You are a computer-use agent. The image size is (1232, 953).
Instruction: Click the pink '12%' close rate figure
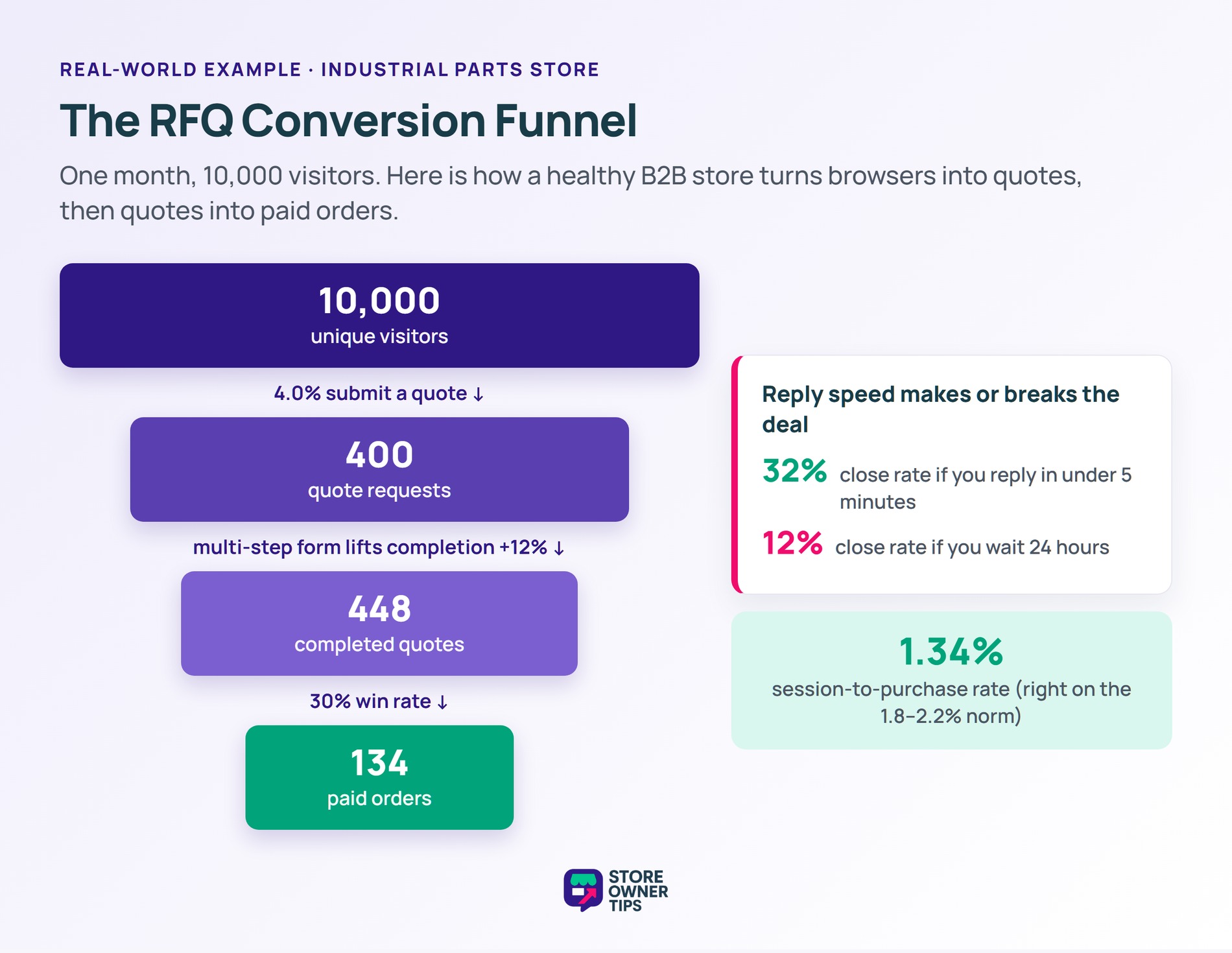[x=792, y=543]
